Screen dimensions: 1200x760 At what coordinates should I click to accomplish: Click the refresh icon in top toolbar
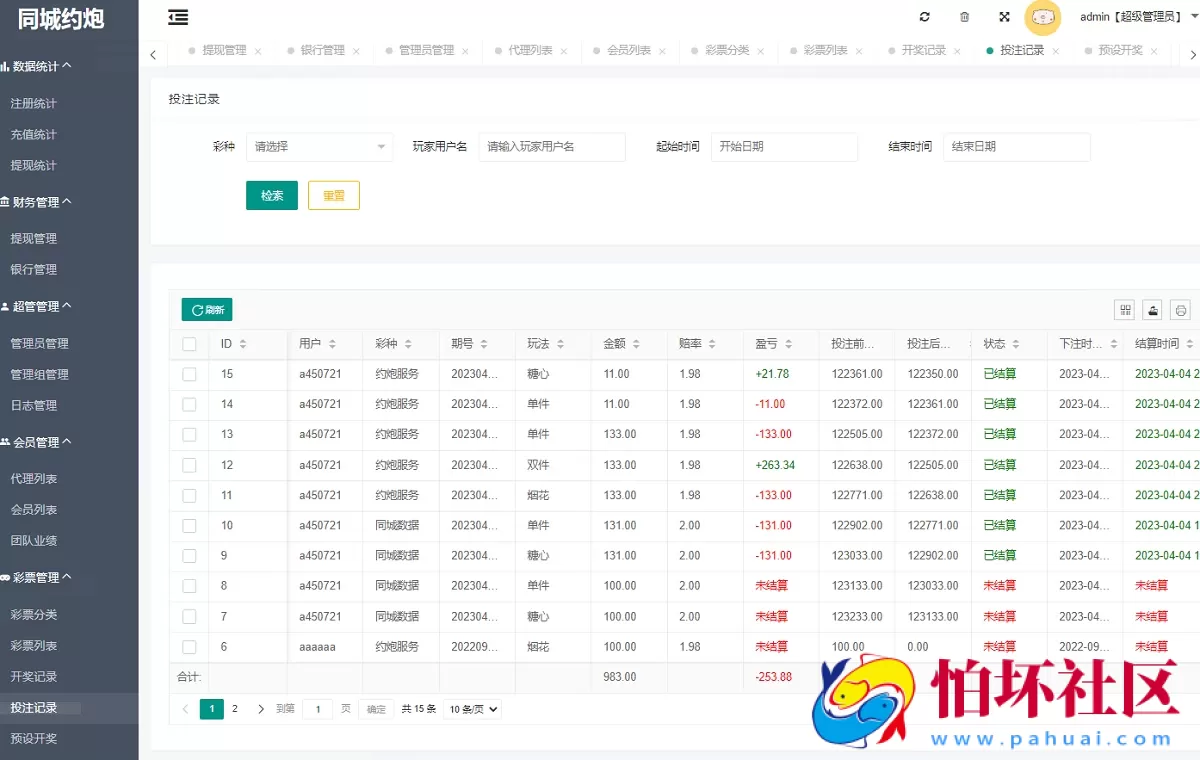924,17
